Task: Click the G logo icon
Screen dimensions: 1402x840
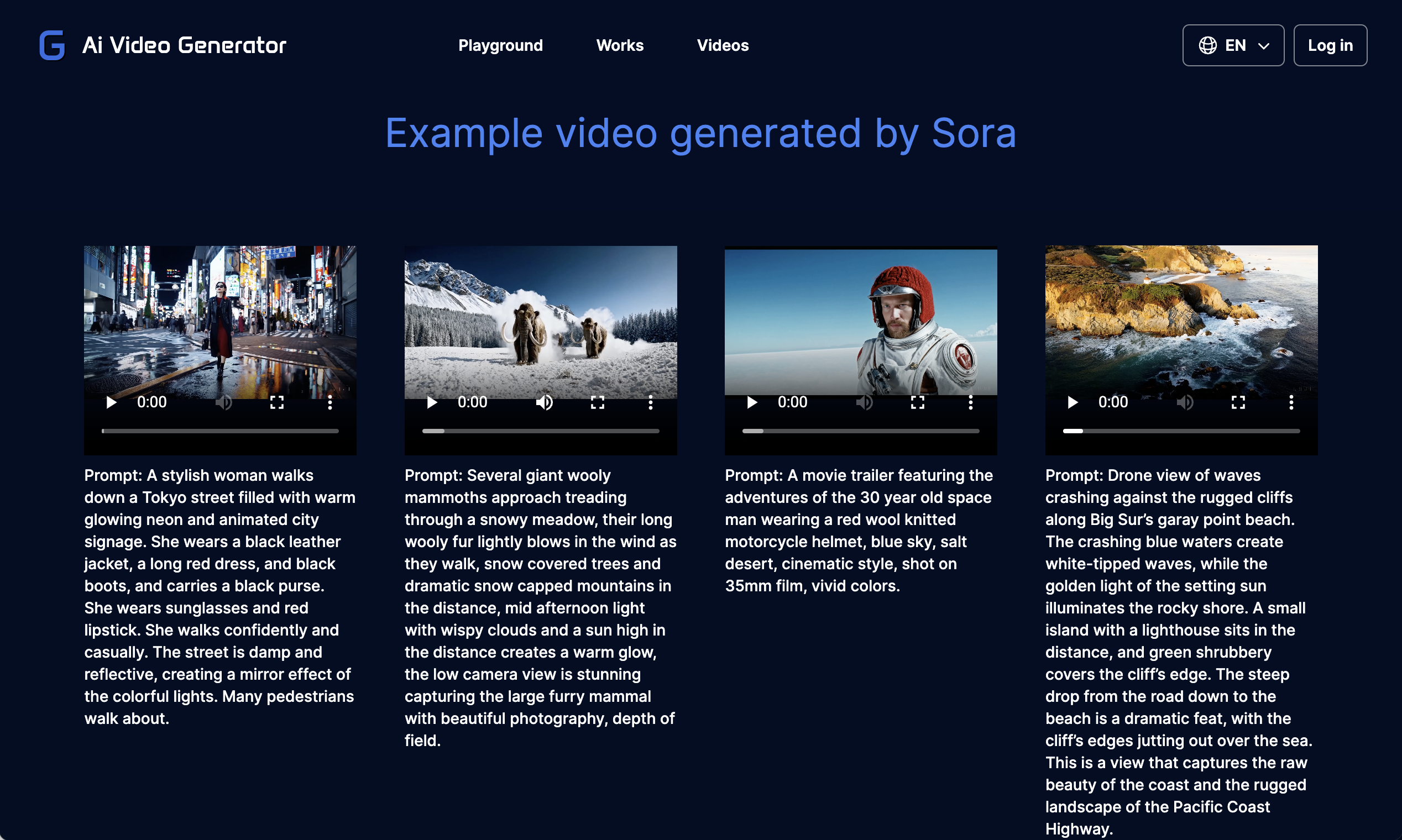Action: (52, 45)
